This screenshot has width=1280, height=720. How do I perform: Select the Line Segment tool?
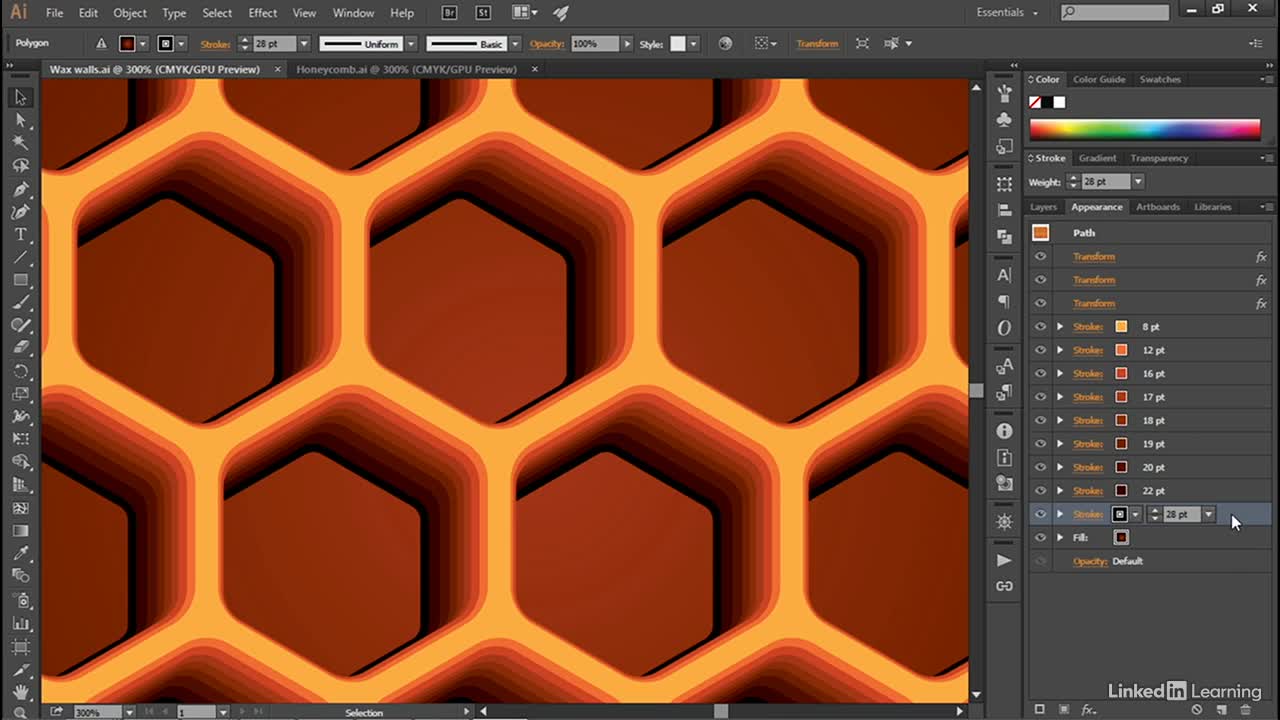(x=20, y=258)
